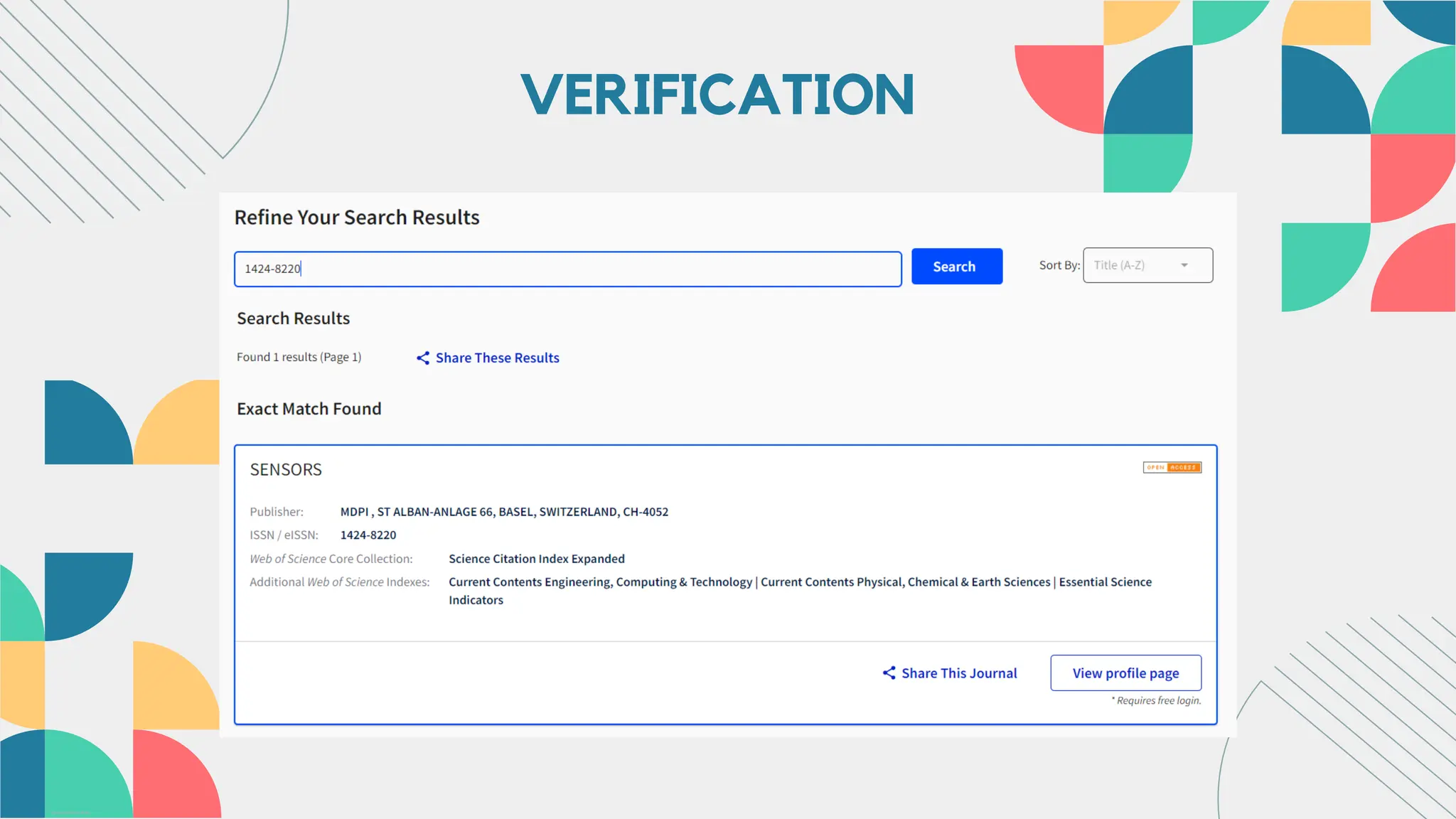Viewport: 1456px width, 819px height.
Task: Click the Found 1 results text
Action: point(299,357)
